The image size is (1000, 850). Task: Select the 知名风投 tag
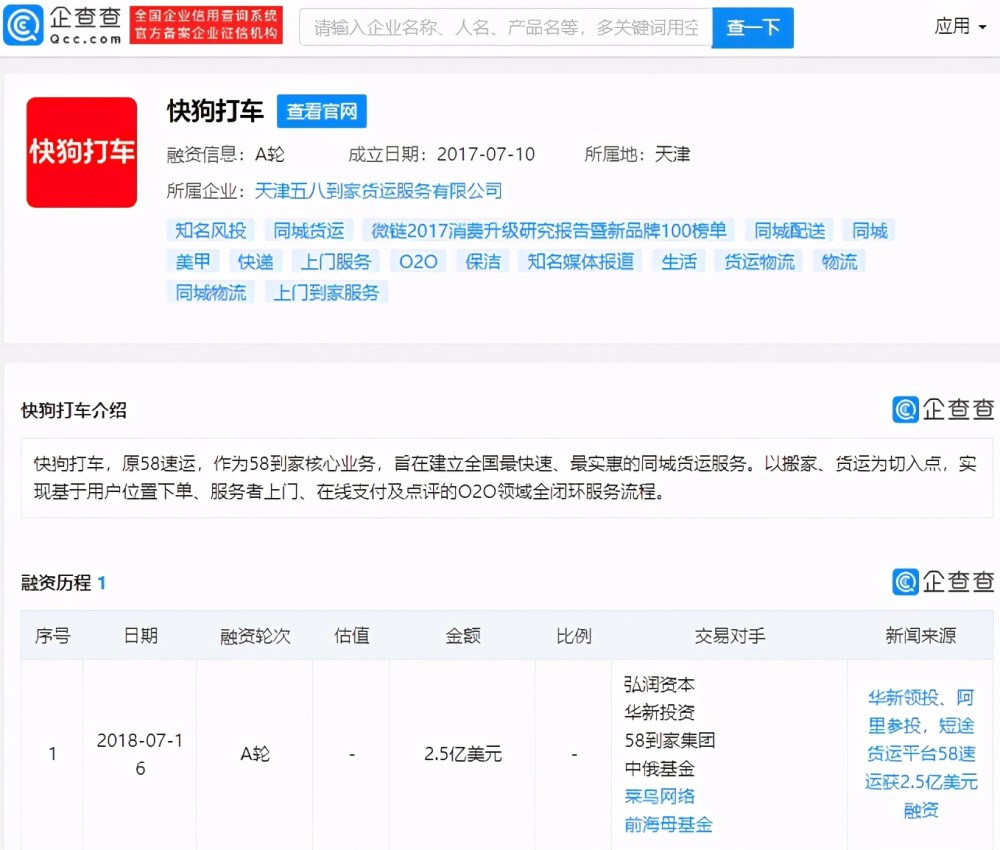point(210,230)
